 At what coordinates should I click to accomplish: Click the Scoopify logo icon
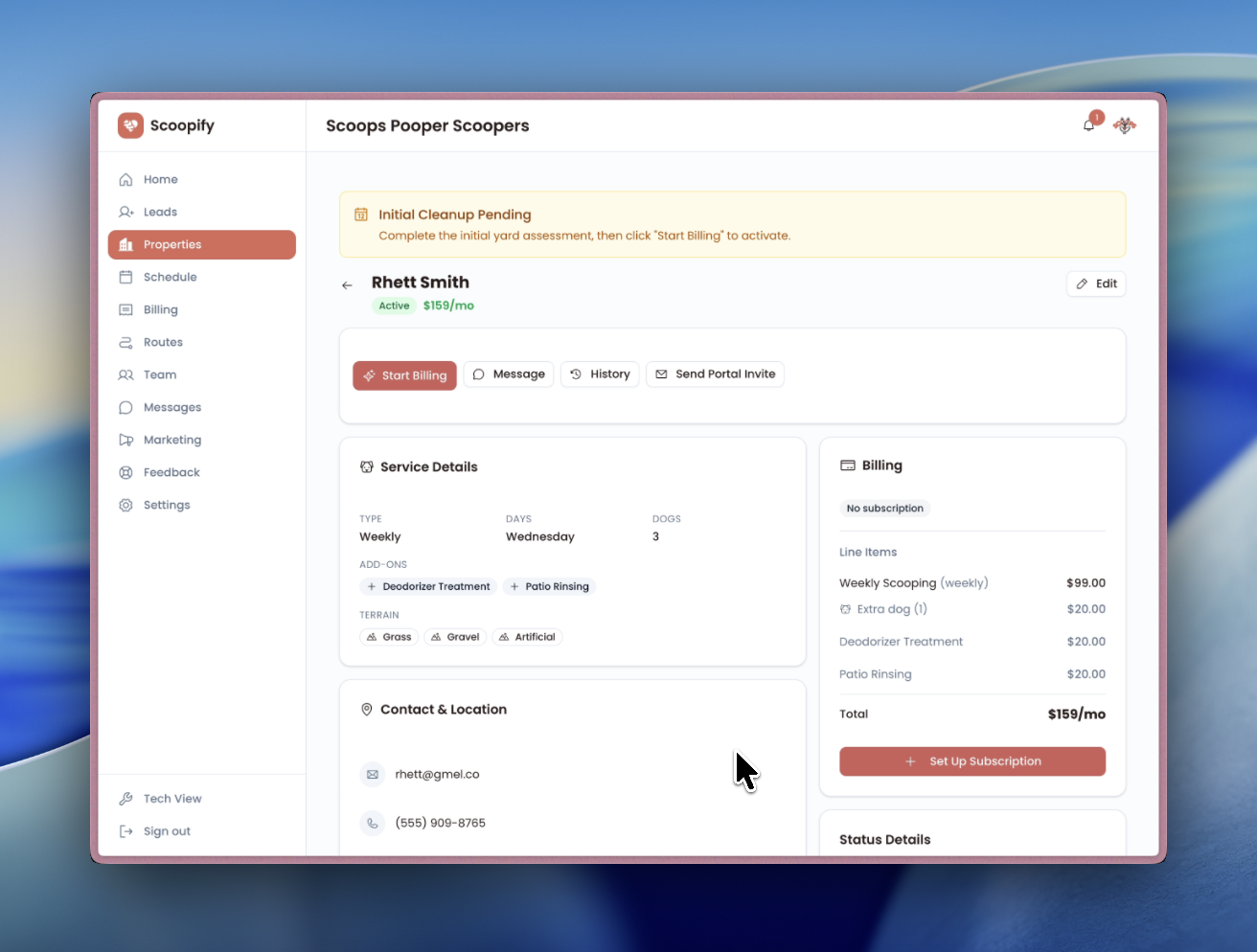point(130,125)
